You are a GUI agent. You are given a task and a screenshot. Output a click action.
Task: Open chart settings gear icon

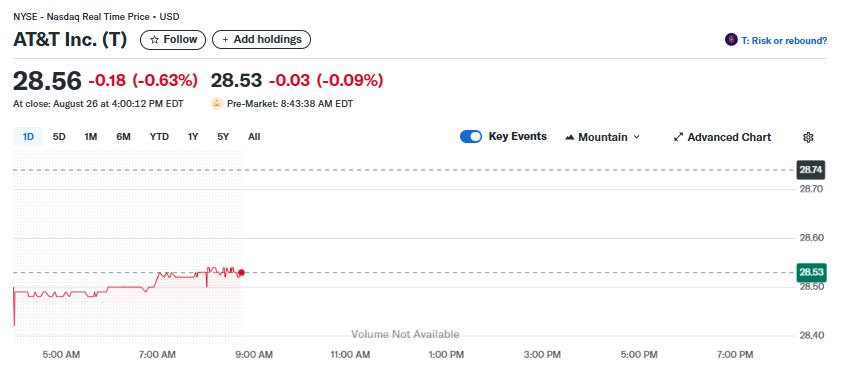tap(808, 137)
